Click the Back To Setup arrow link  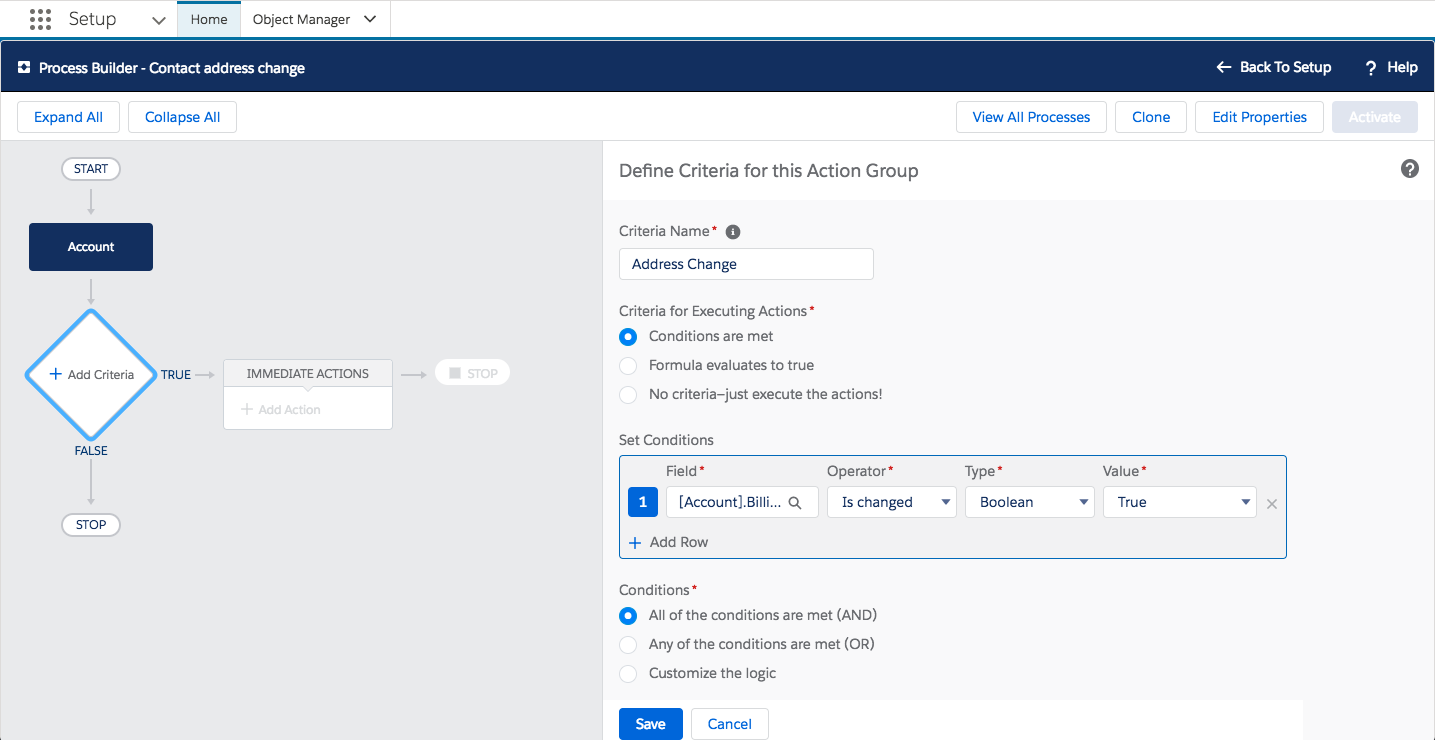coord(1273,67)
